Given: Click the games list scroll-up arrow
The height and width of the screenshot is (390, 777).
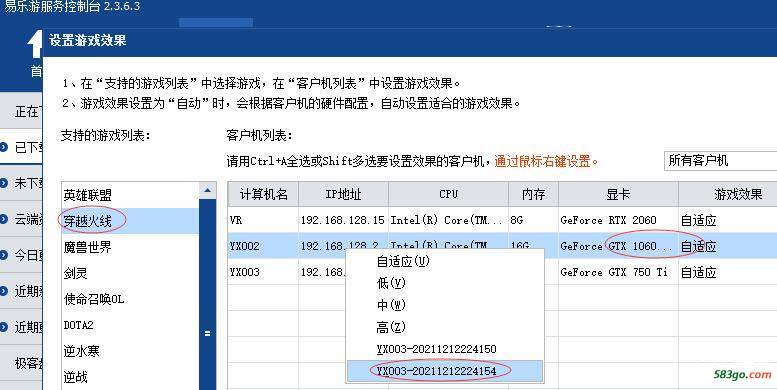Looking at the screenshot, I should click(208, 190).
